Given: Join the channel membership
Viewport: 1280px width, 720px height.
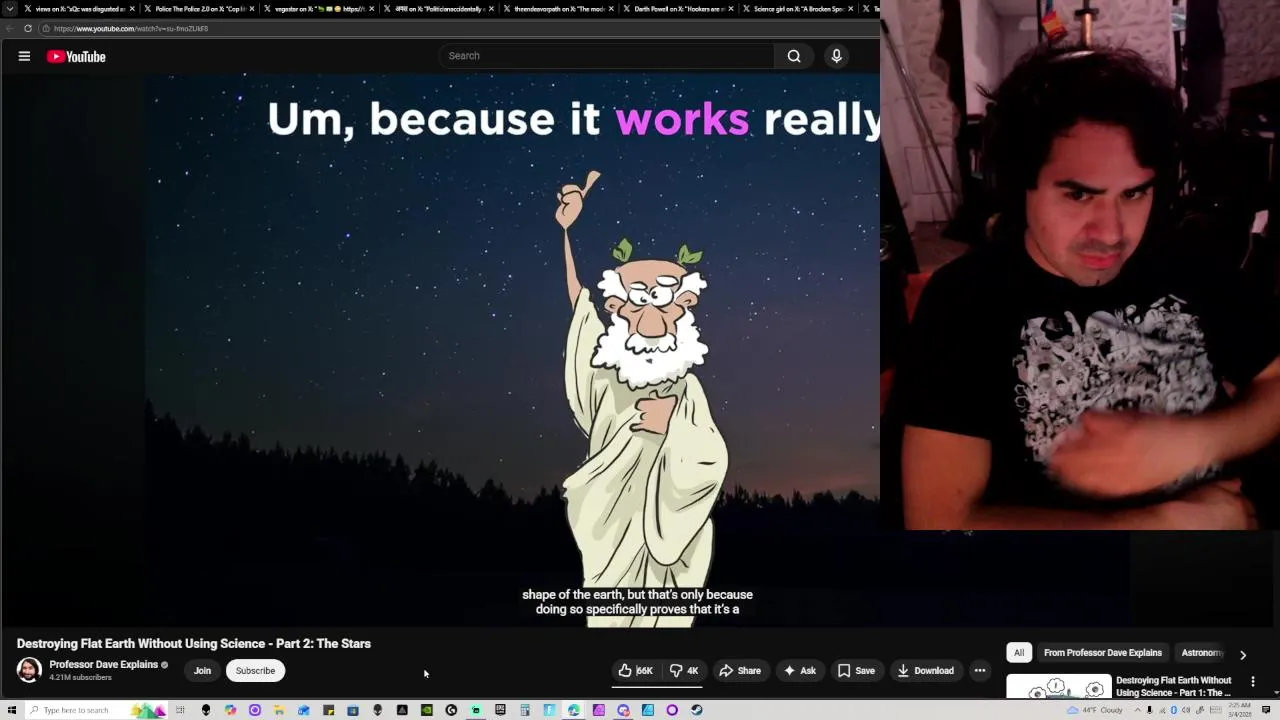Looking at the screenshot, I should coord(202,671).
